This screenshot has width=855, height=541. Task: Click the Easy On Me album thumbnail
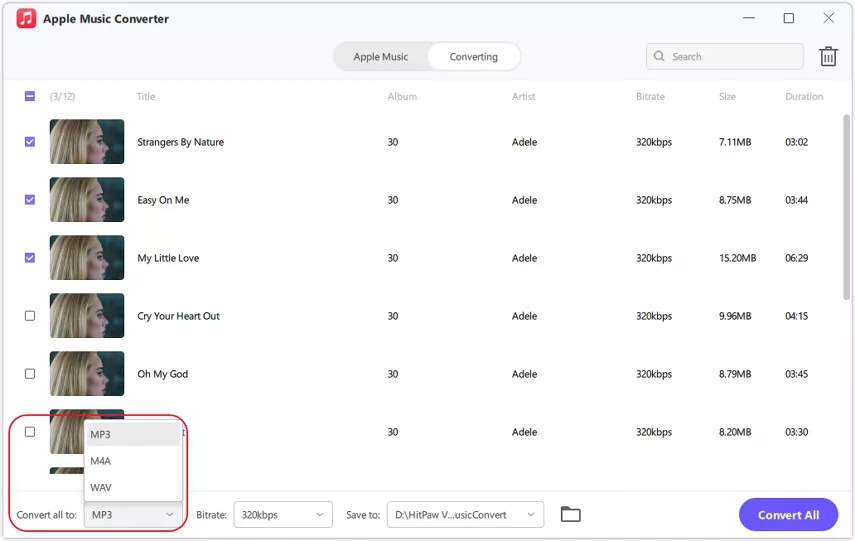(87, 200)
